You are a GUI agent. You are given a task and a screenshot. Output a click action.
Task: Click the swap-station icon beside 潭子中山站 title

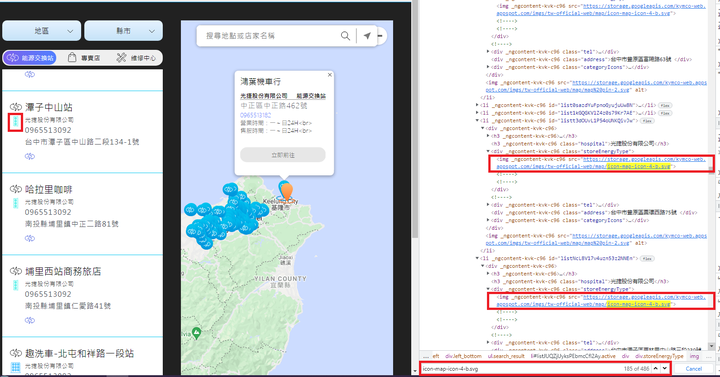coord(16,107)
